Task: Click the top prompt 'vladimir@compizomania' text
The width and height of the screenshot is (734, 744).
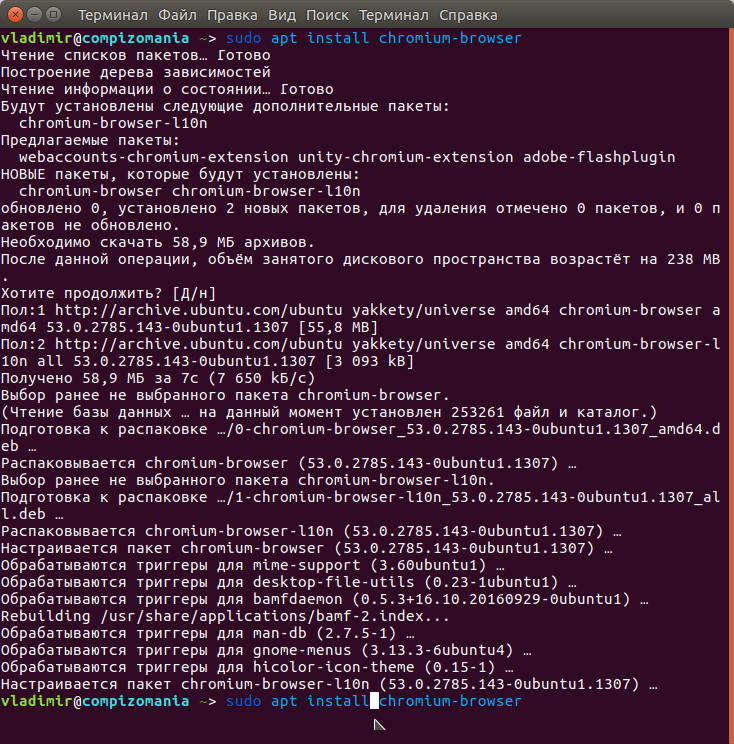Action: pos(95,38)
